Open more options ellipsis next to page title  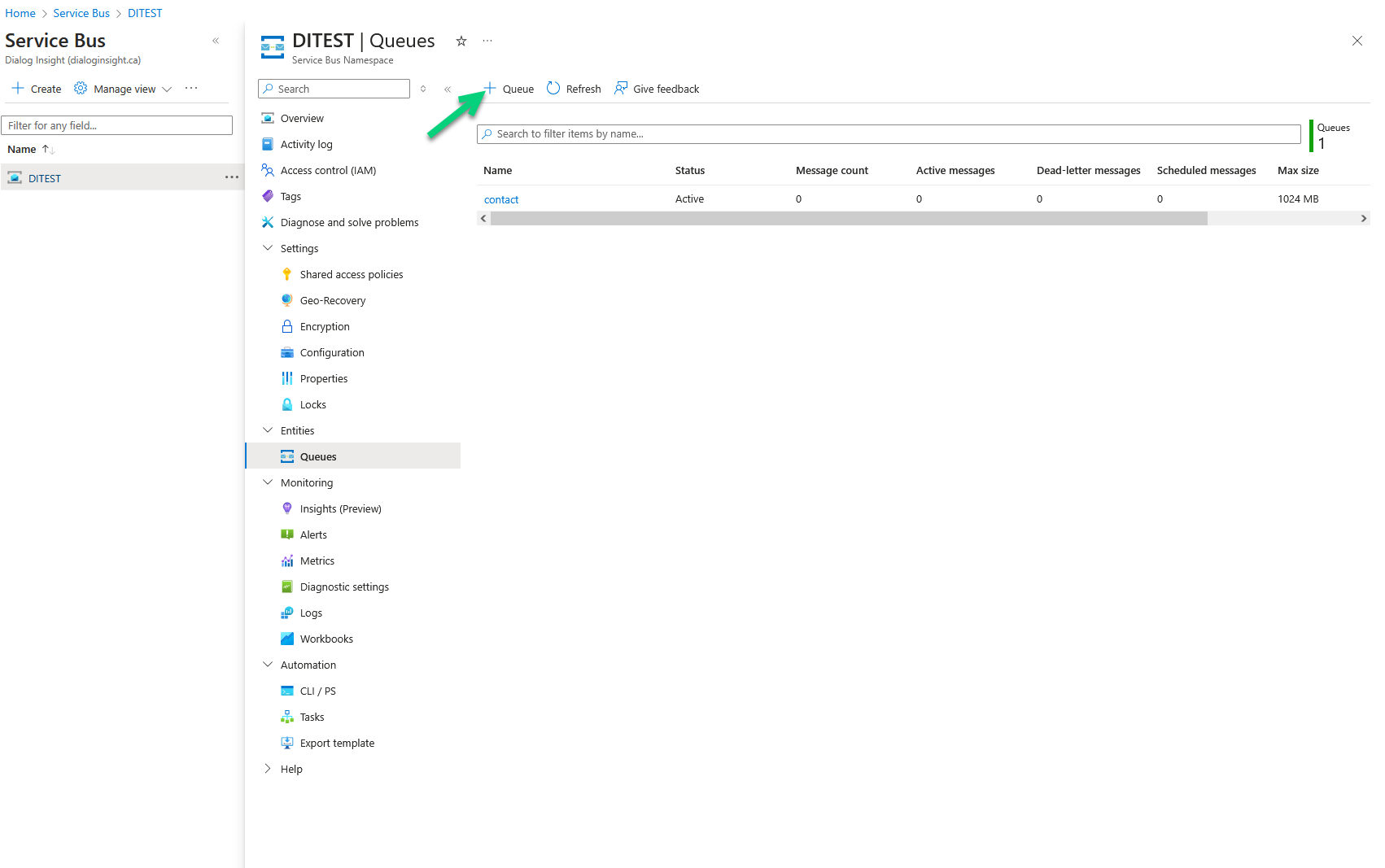[487, 41]
